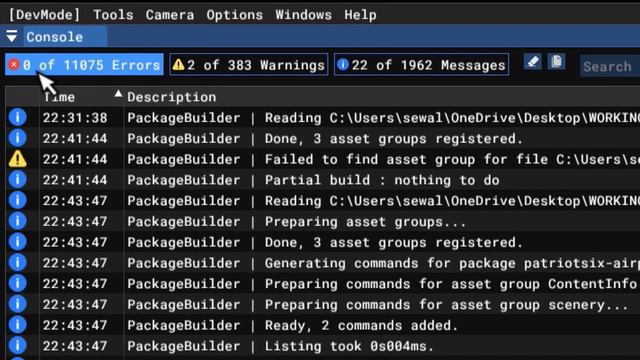The height and width of the screenshot is (360, 640).
Task: Select 'Reading C:\Users\sewal' message at 22:31:38
Action: pos(452,118)
